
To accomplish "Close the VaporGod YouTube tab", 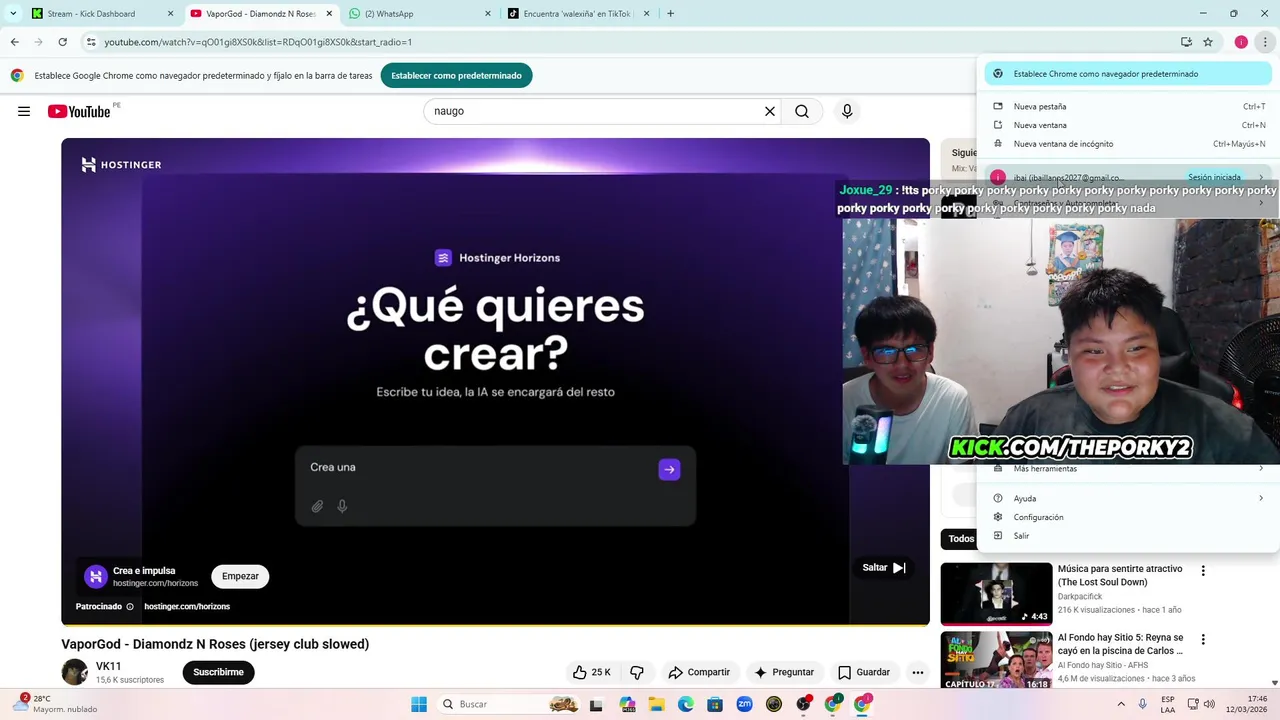I will pos(329,14).
